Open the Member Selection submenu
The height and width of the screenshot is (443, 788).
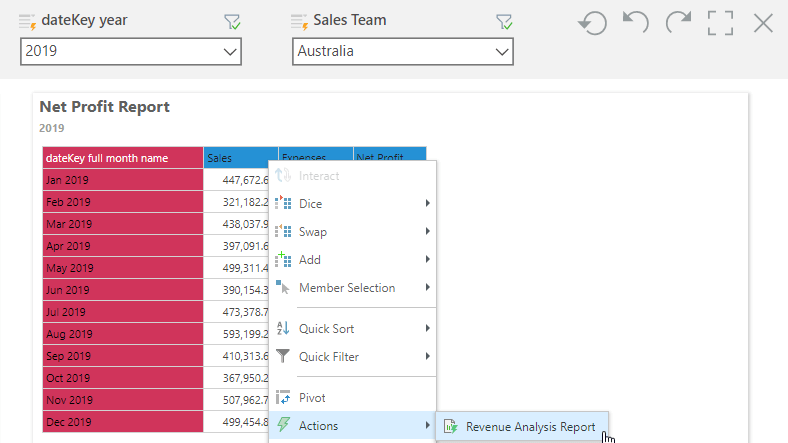click(x=352, y=288)
